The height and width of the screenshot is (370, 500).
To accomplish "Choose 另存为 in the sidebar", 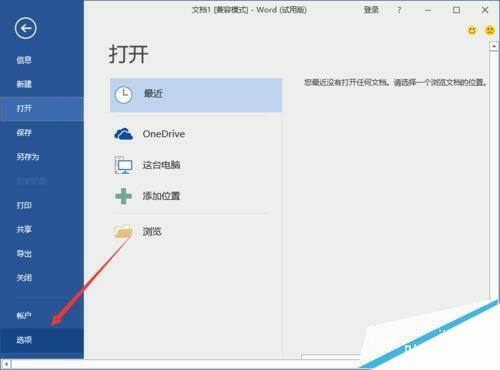I will coord(42,157).
